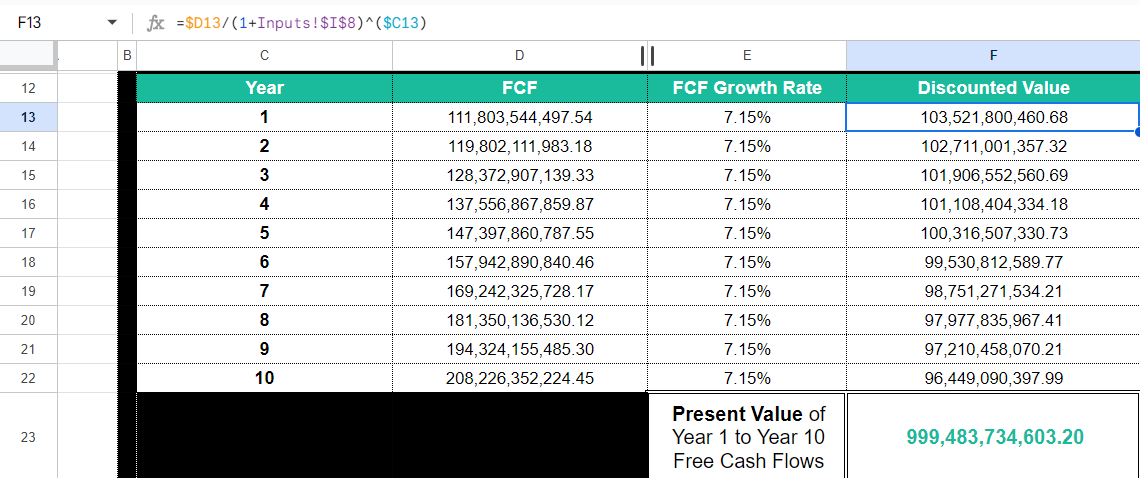
Task: Select column F header
Action: tap(993, 56)
